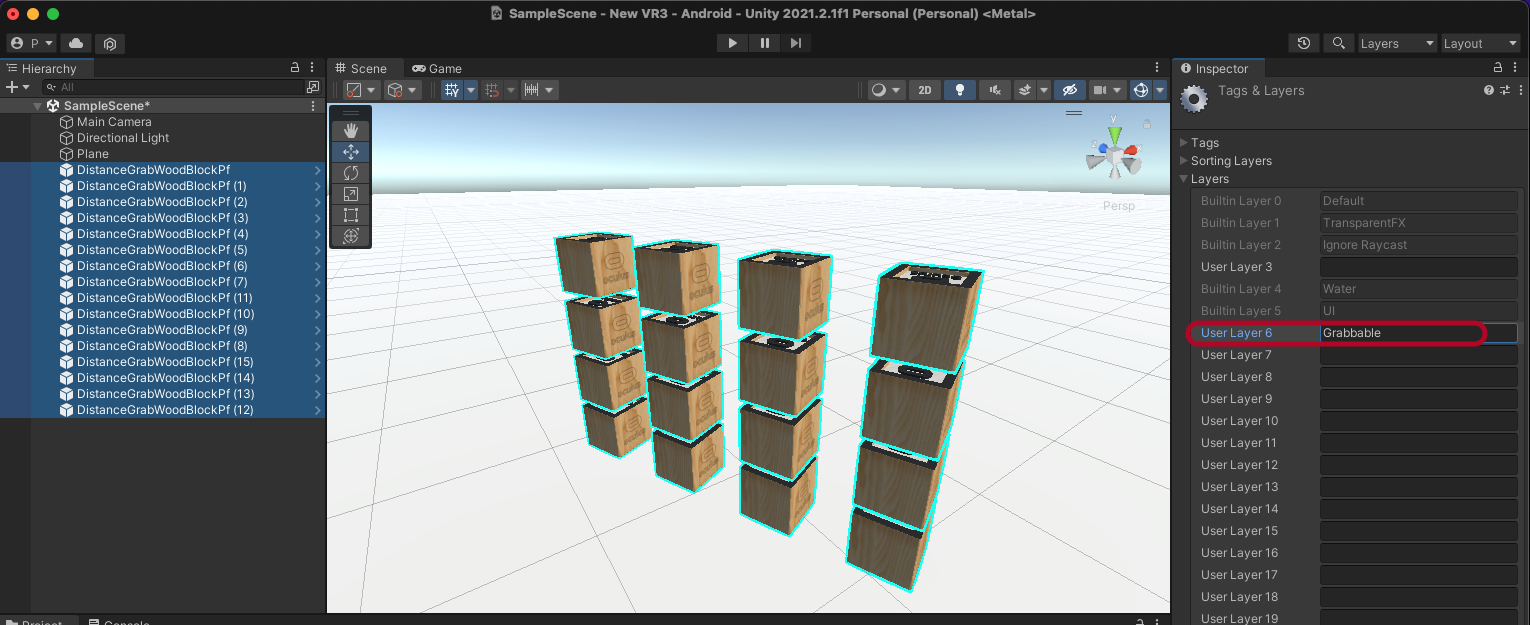
Task: Select the Rotate tool
Action: pos(351,173)
